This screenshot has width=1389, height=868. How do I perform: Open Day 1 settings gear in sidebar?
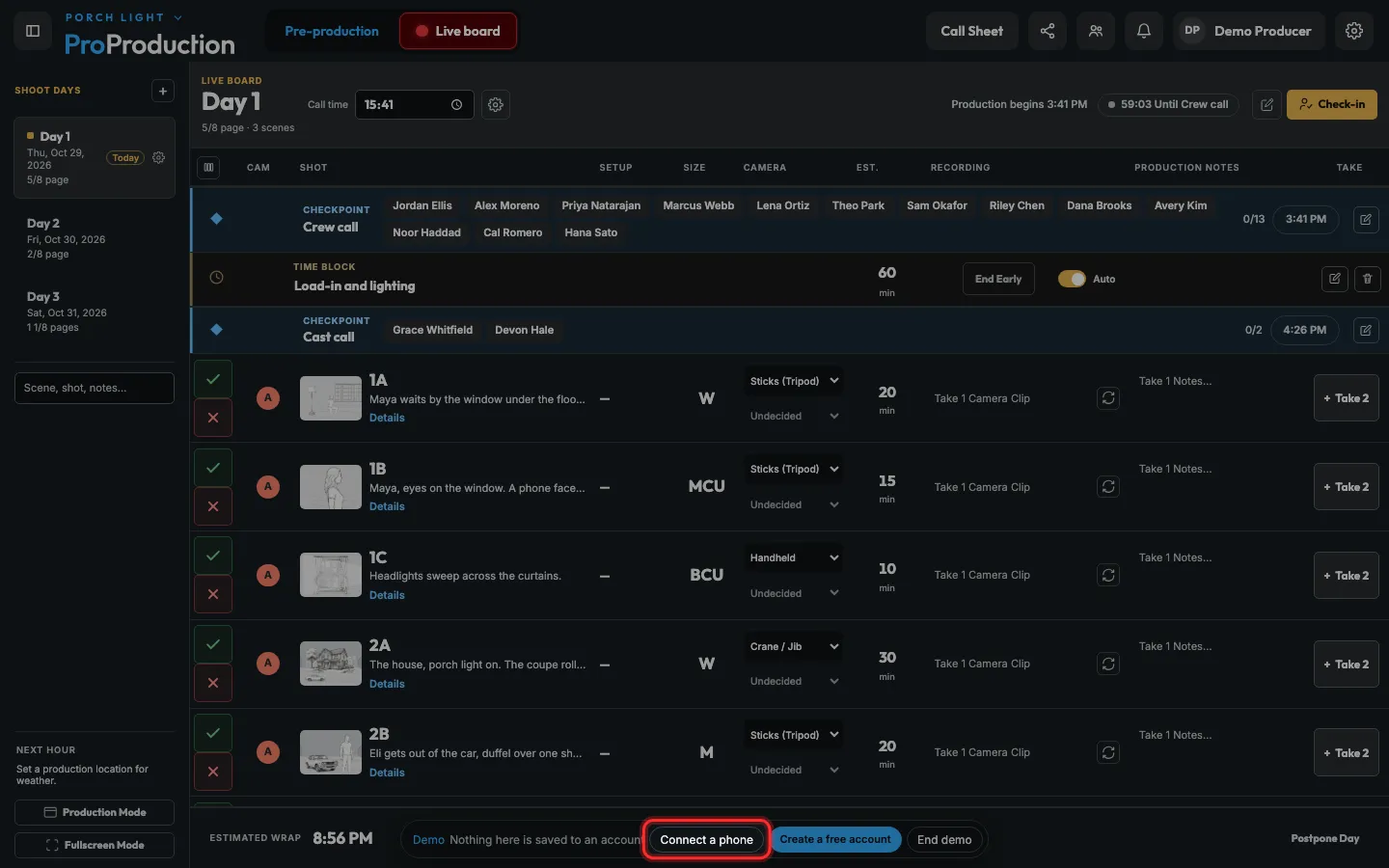tap(159, 157)
